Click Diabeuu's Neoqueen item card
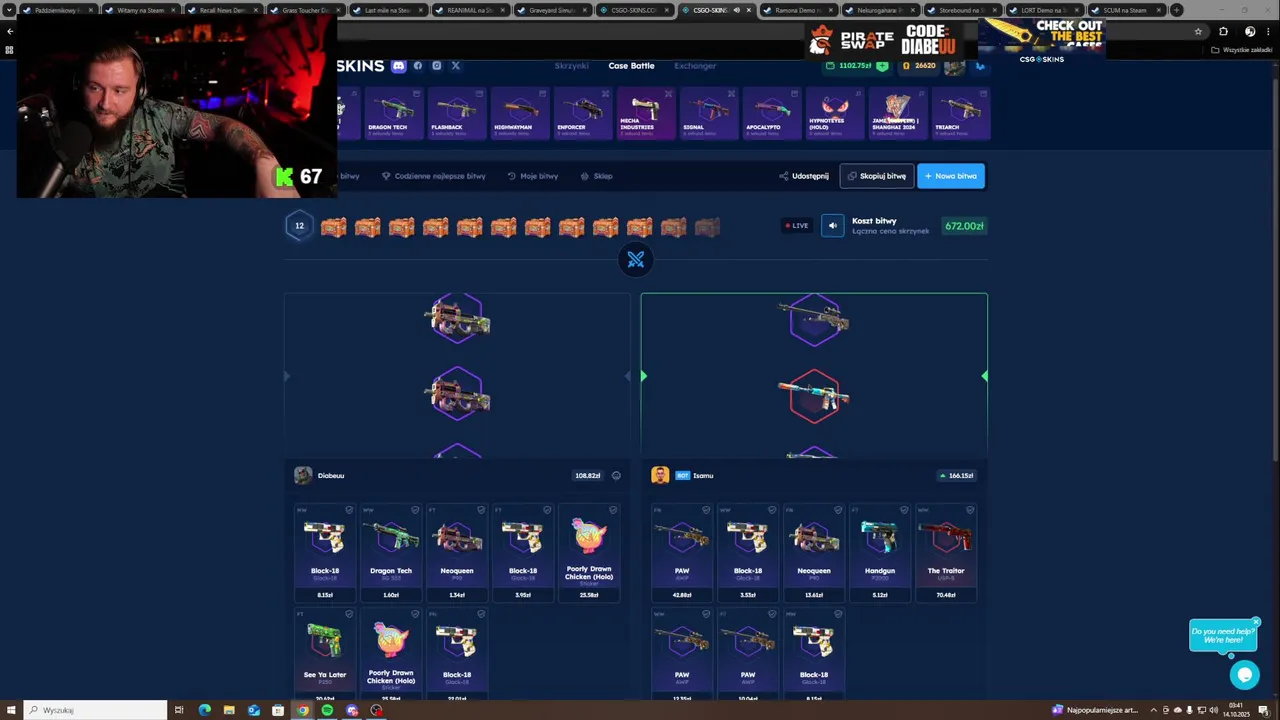1280x720 pixels. click(457, 553)
